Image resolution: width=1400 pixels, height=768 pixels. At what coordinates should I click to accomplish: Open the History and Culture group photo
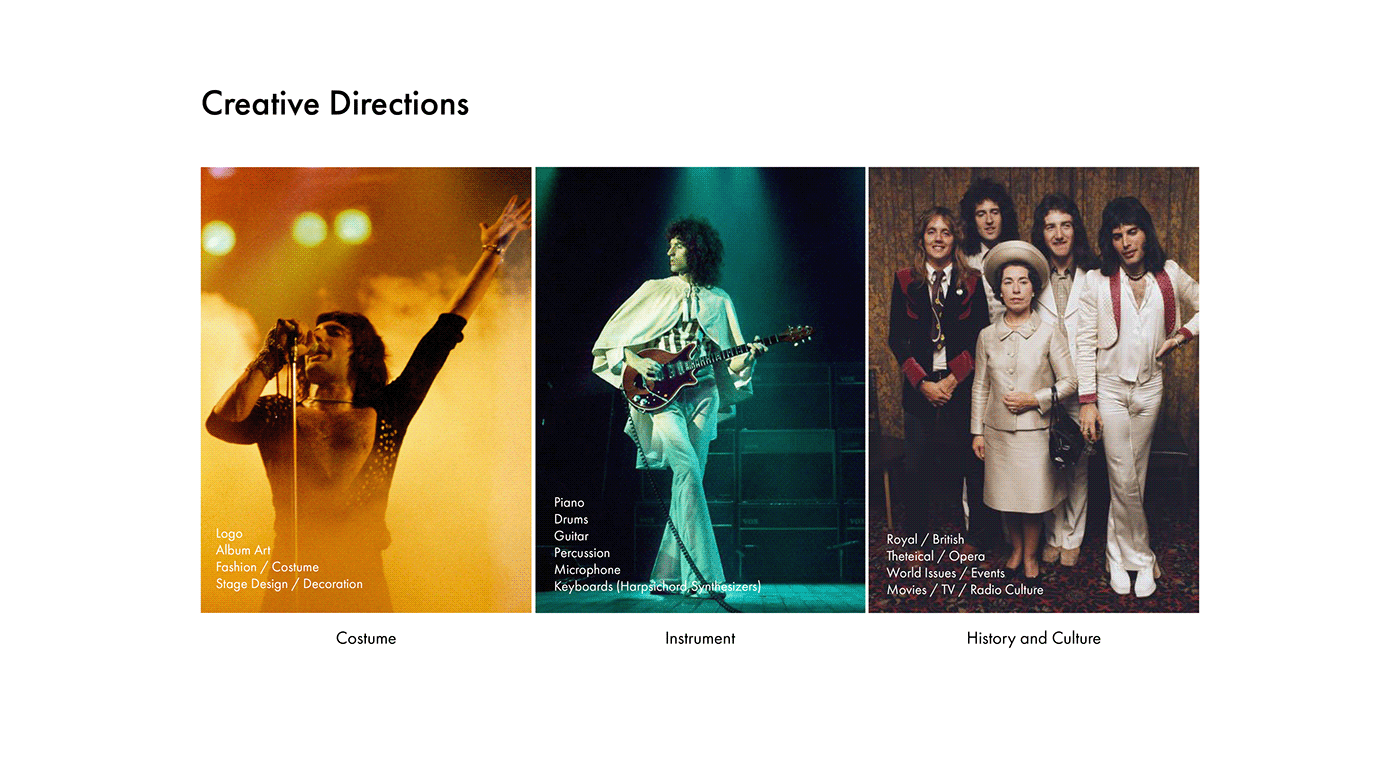click(1034, 390)
